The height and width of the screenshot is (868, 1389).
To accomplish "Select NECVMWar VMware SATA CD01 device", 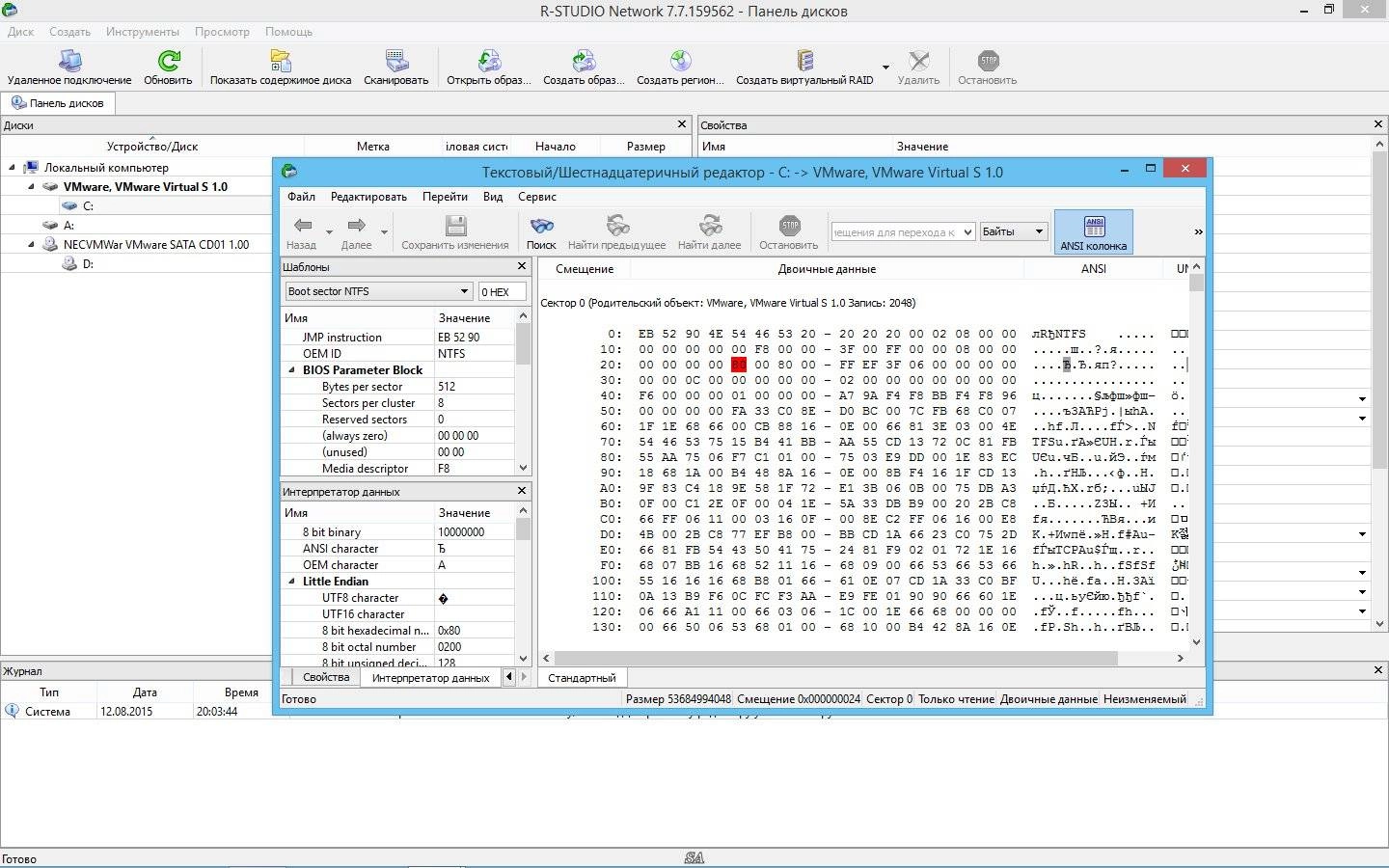I will point(155,244).
